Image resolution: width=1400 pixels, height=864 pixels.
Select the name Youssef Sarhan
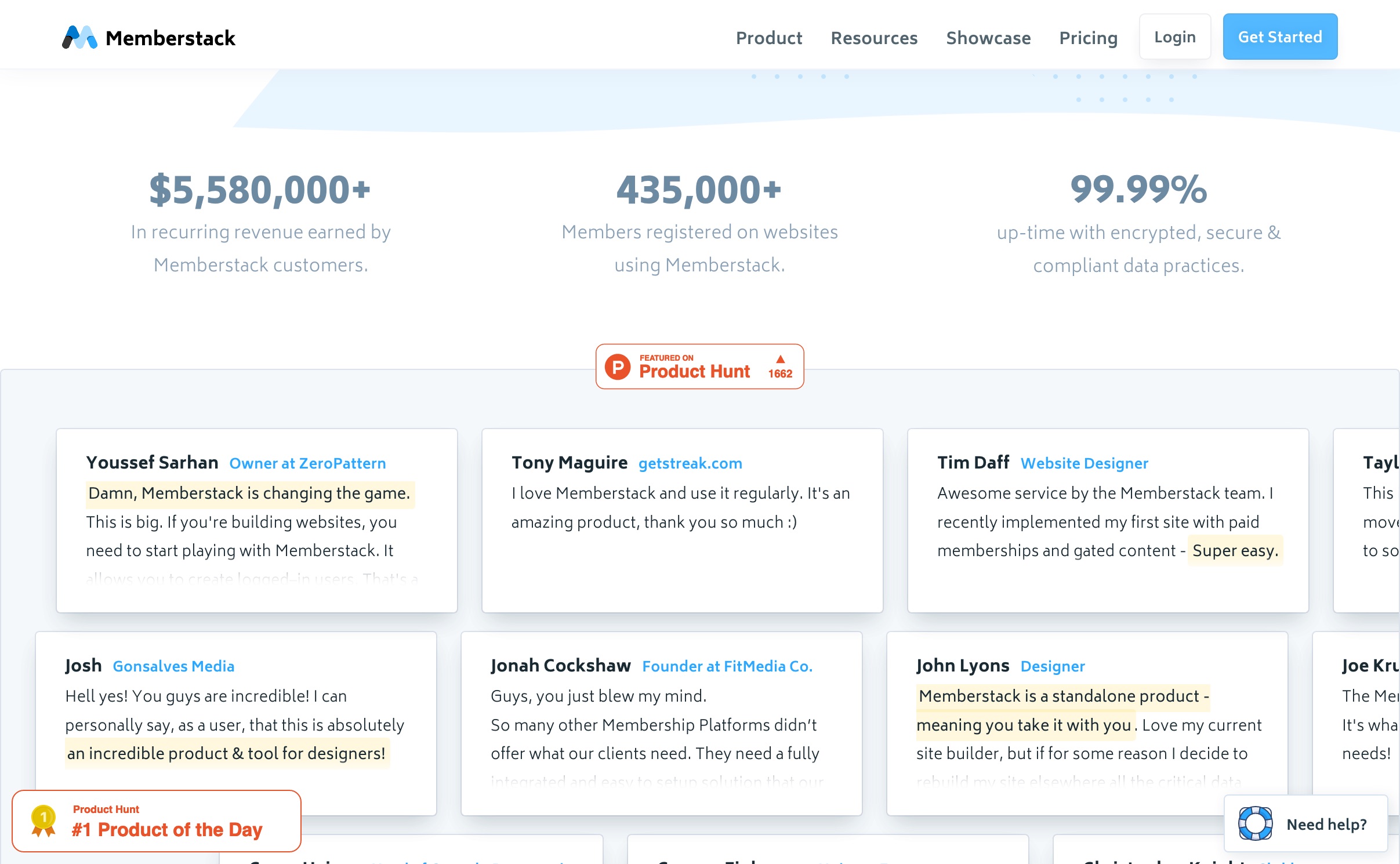[152, 462]
